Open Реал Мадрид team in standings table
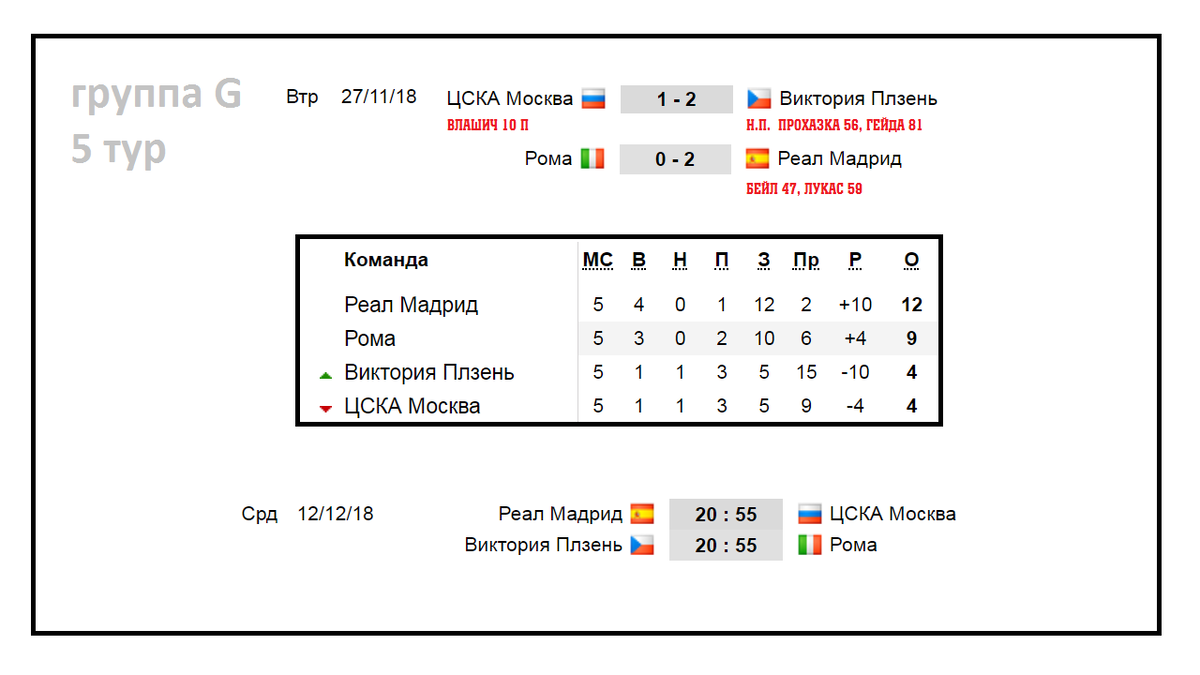1200x675 pixels. (411, 305)
